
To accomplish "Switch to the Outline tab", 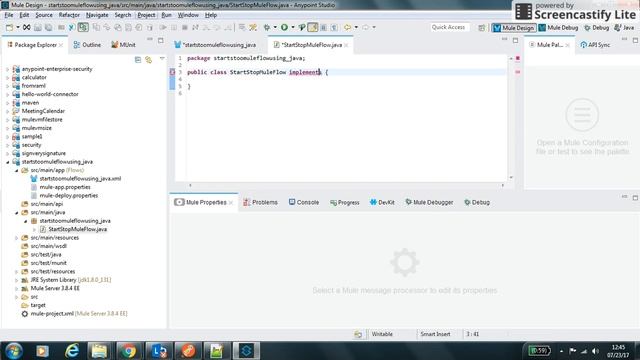I will click(87, 45).
